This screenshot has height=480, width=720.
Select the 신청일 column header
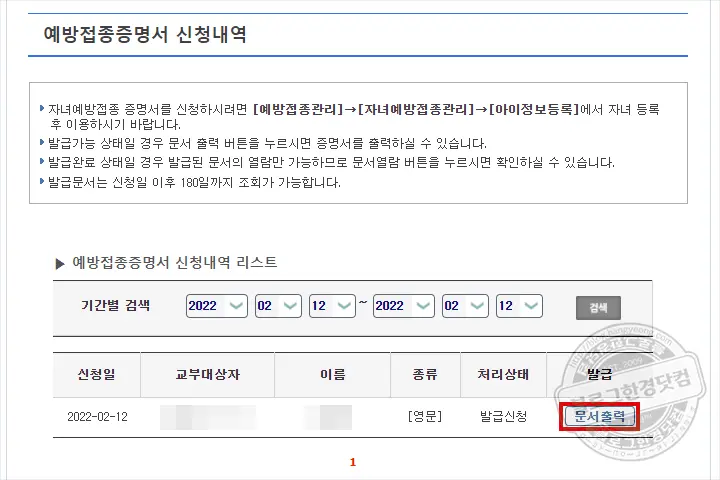pos(96,374)
